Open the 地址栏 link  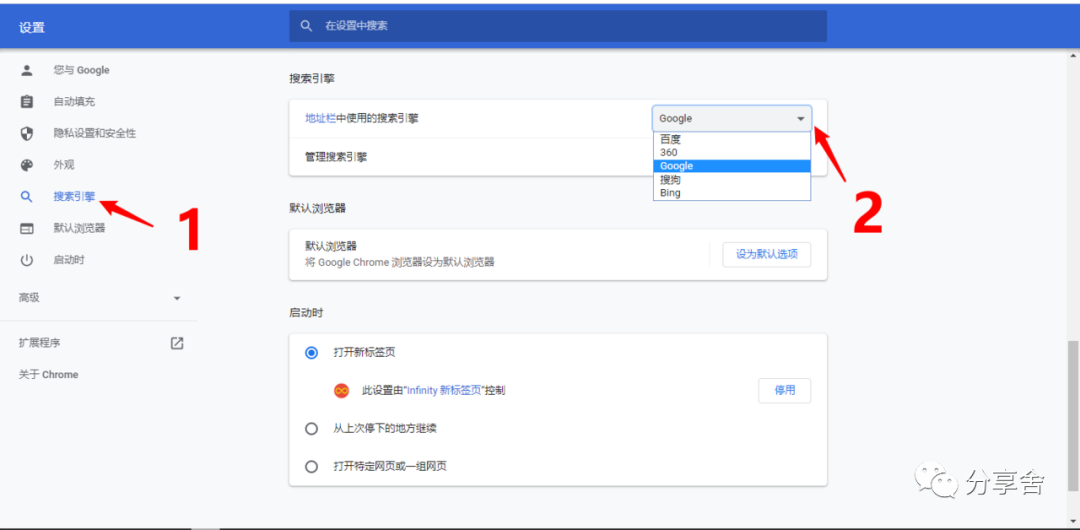[x=320, y=118]
